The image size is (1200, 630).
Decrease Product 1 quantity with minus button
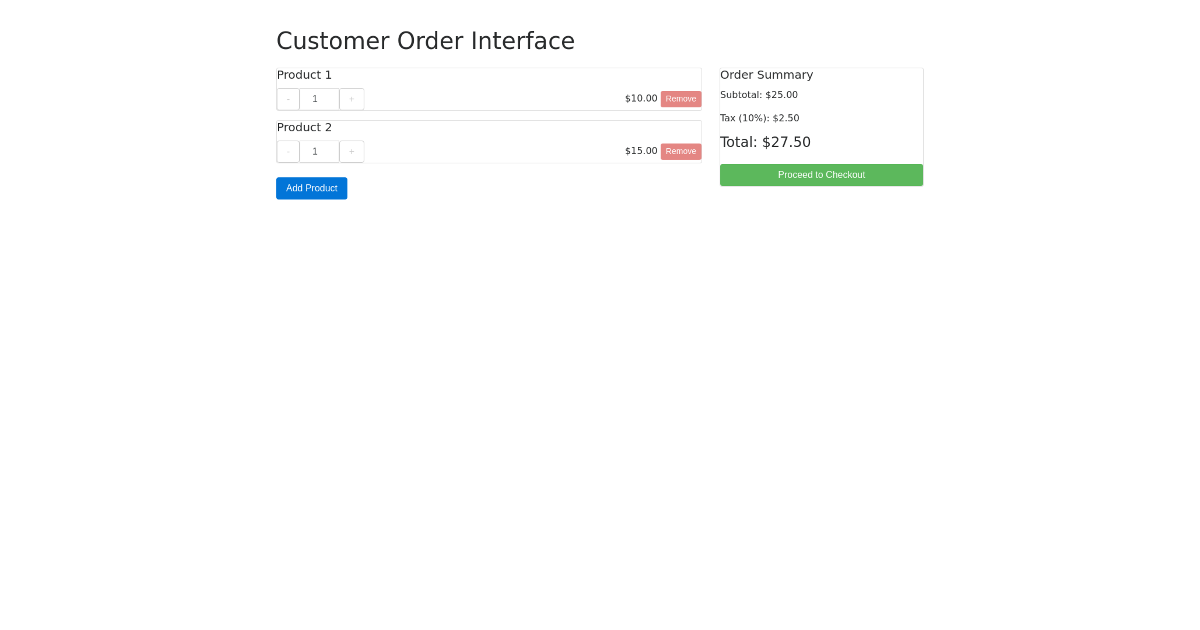[287, 98]
